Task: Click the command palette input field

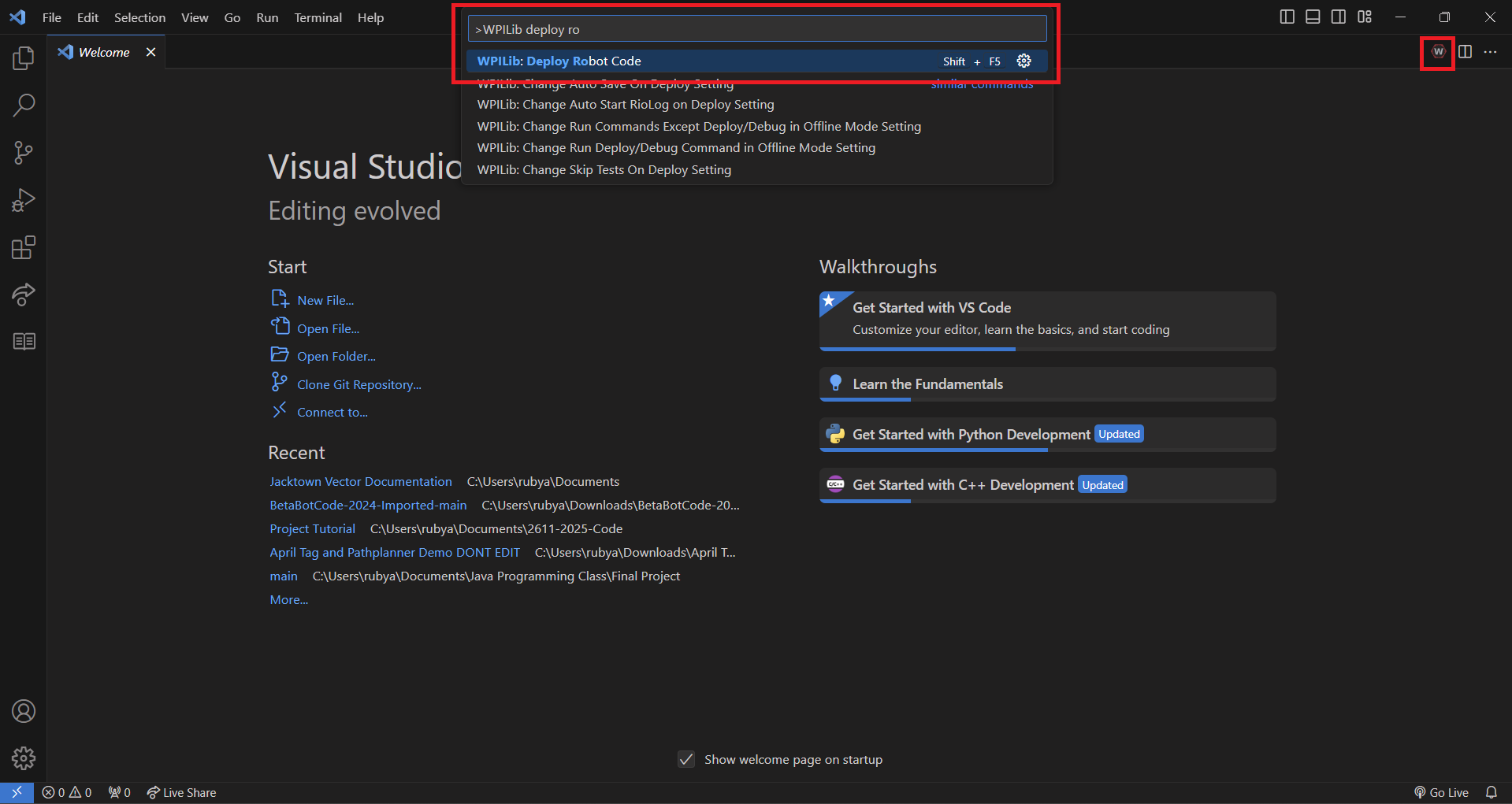Action: [x=756, y=29]
